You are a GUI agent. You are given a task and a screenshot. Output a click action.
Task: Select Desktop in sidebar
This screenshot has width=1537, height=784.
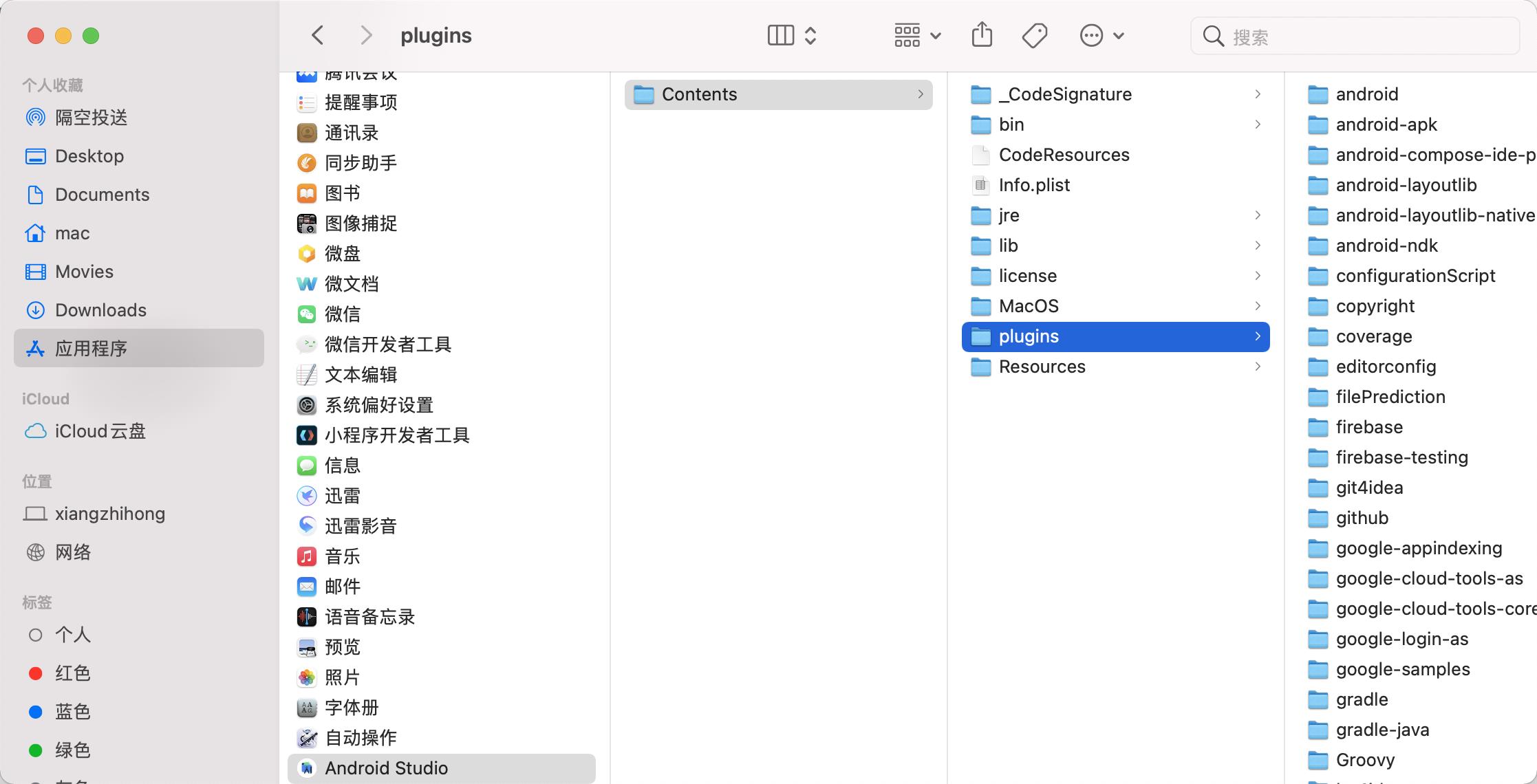point(138,156)
